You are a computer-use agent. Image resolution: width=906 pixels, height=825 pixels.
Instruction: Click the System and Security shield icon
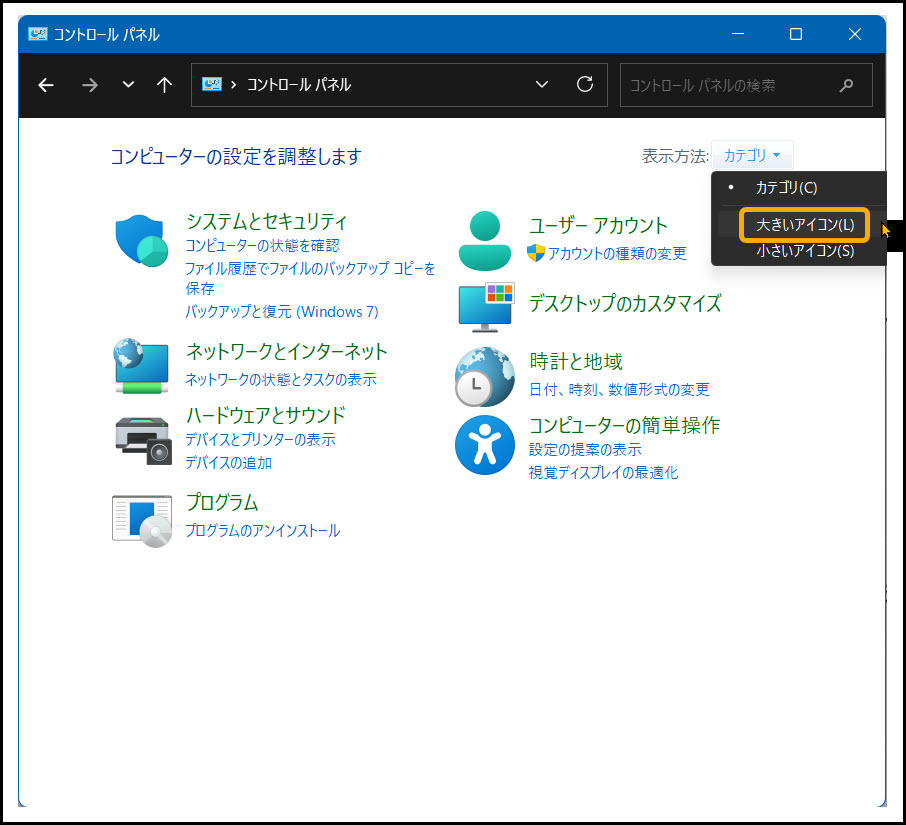click(142, 240)
